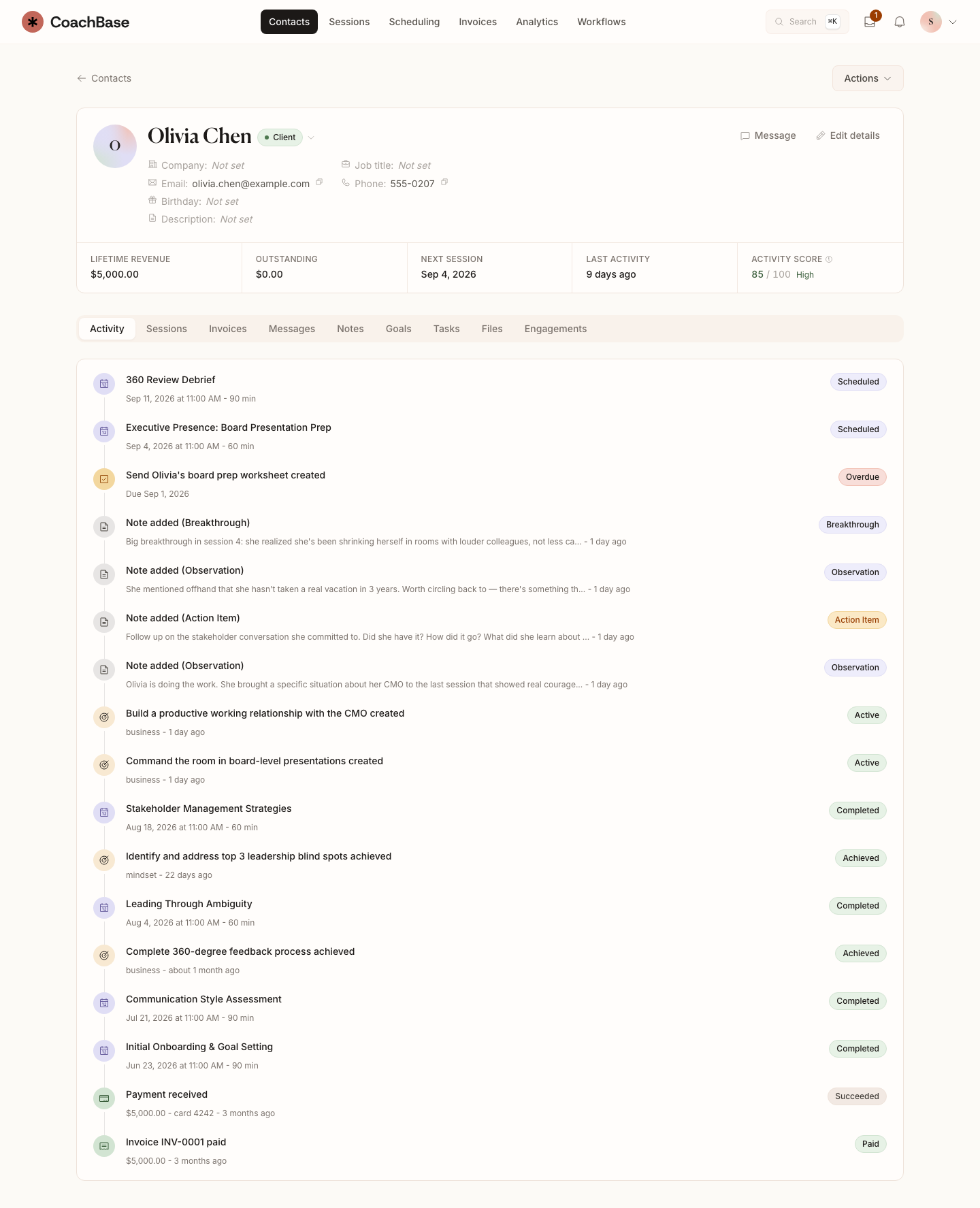980x1208 pixels.
Task: Open Sessions in the top navigation
Action: click(349, 22)
